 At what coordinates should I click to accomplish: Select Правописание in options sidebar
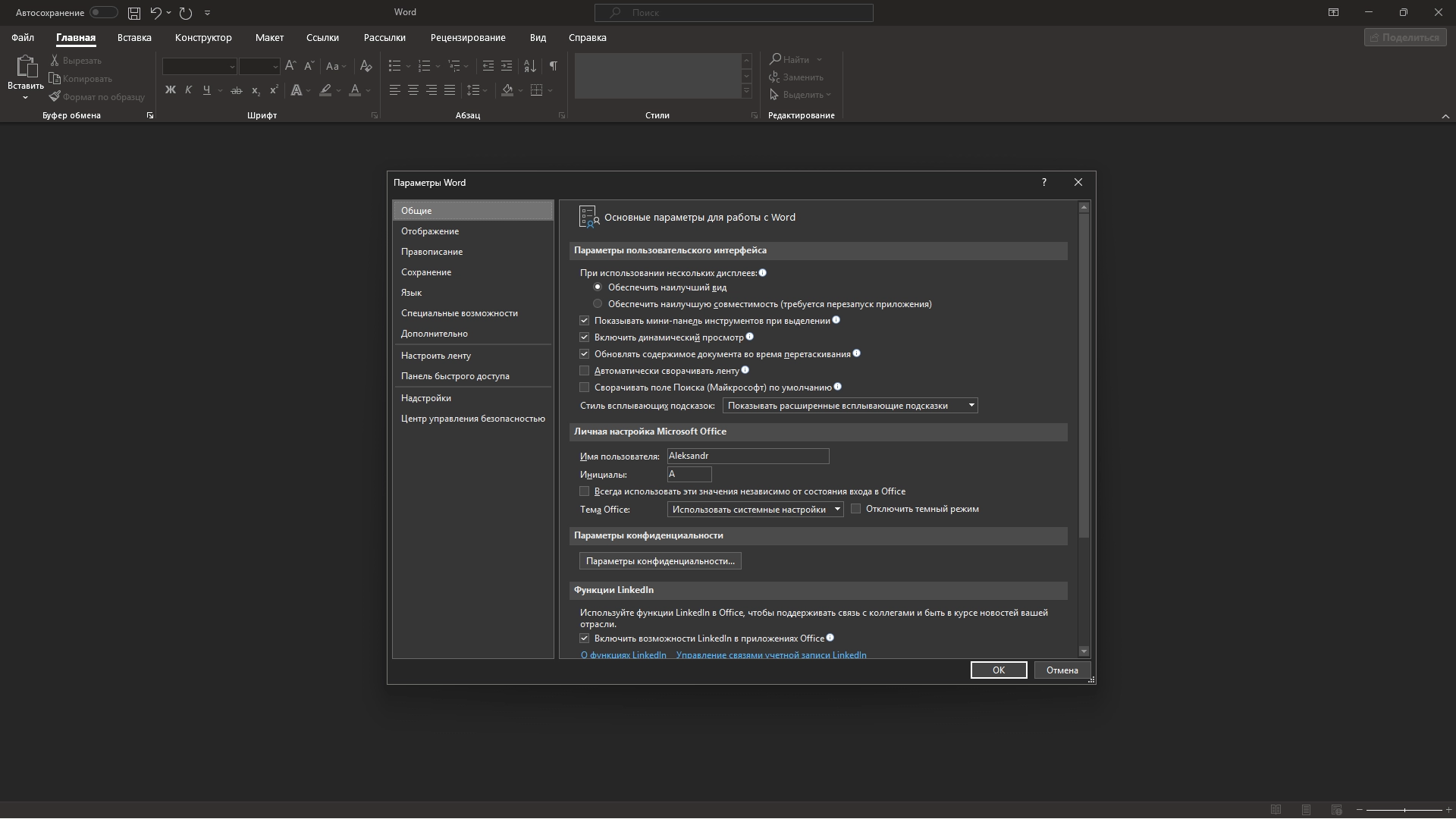(431, 252)
